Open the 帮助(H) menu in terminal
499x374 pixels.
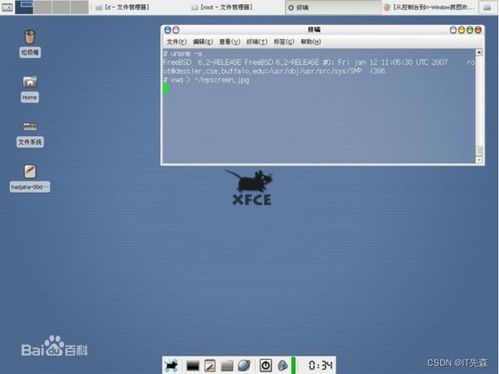311,42
